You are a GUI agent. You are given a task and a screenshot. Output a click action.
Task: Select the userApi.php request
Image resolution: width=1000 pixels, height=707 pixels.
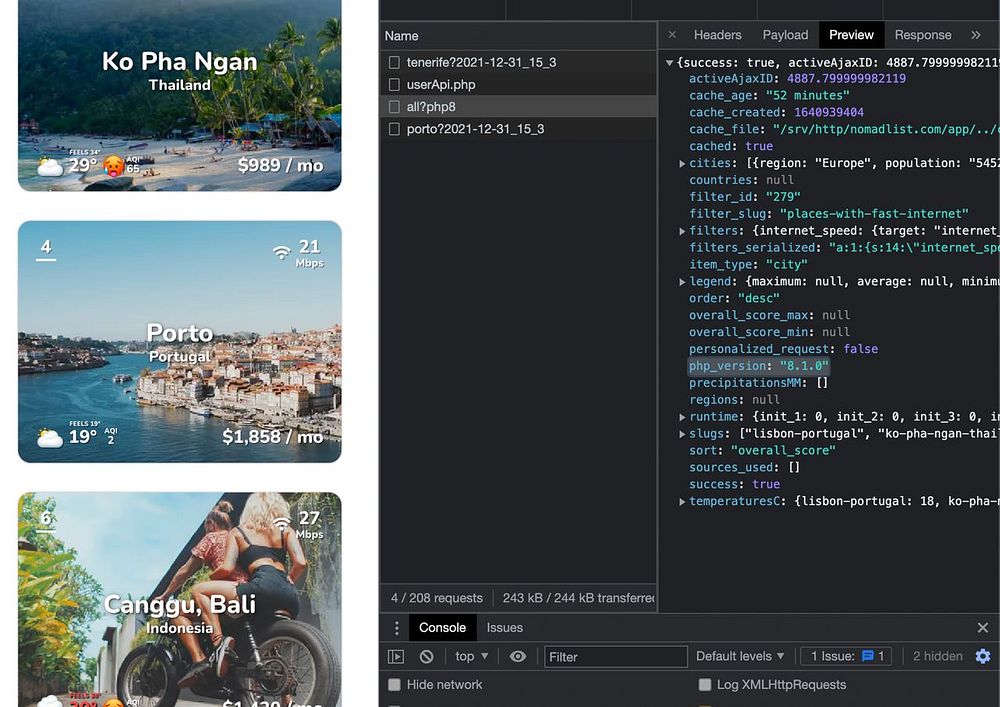pos(440,85)
